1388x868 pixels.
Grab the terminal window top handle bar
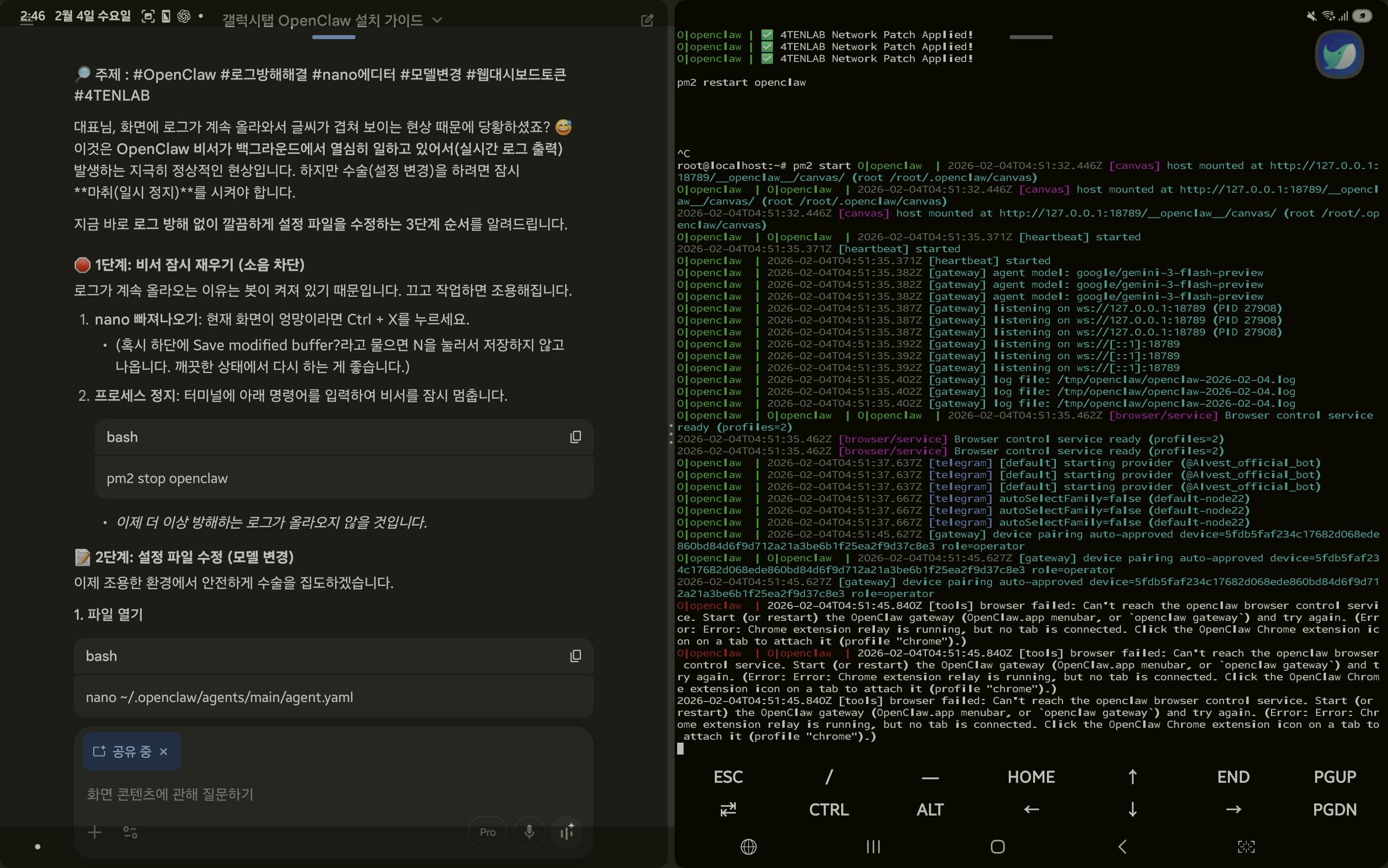(1031, 37)
